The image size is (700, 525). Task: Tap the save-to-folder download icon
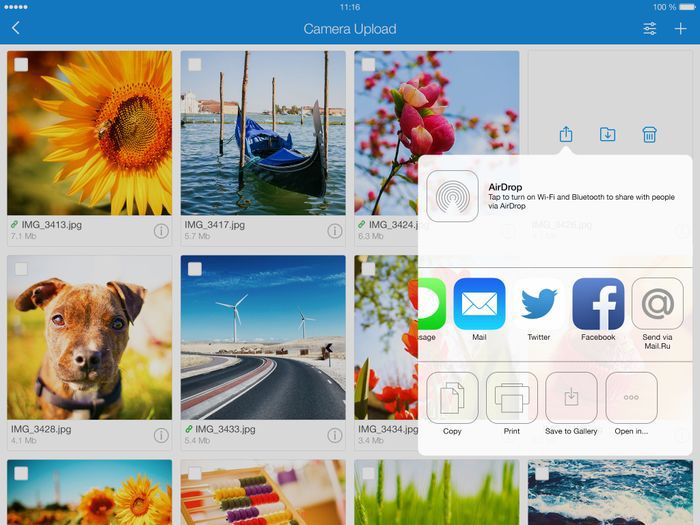(x=607, y=134)
